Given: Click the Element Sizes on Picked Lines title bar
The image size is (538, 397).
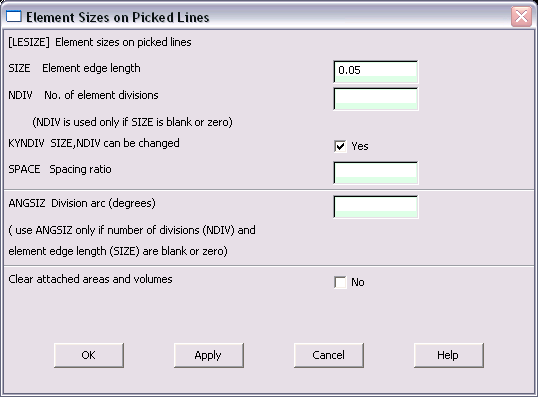Looking at the screenshot, I should [x=269, y=17].
